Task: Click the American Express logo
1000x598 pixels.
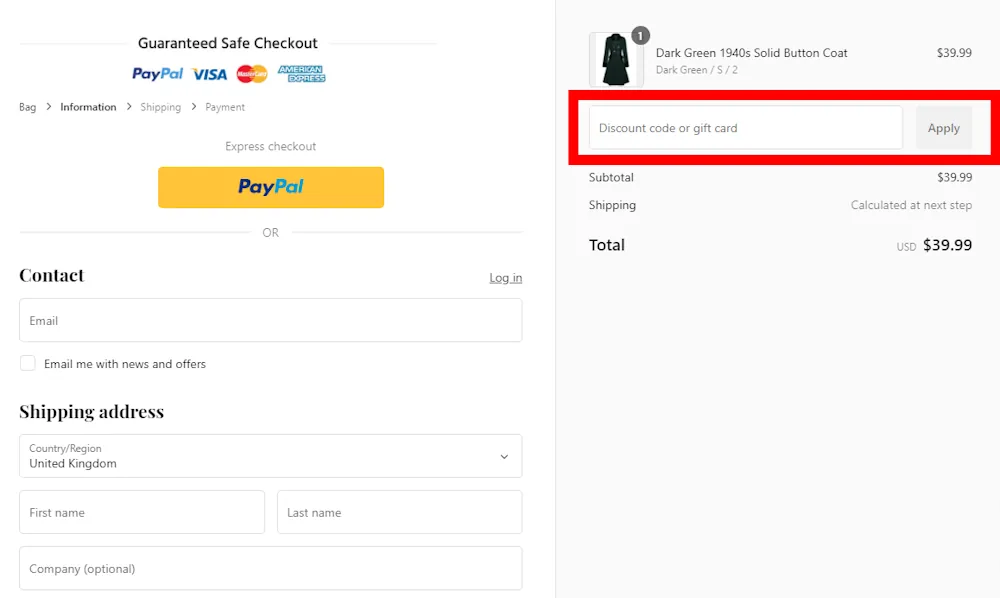Action: pyautogui.click(x=301, y=74)
